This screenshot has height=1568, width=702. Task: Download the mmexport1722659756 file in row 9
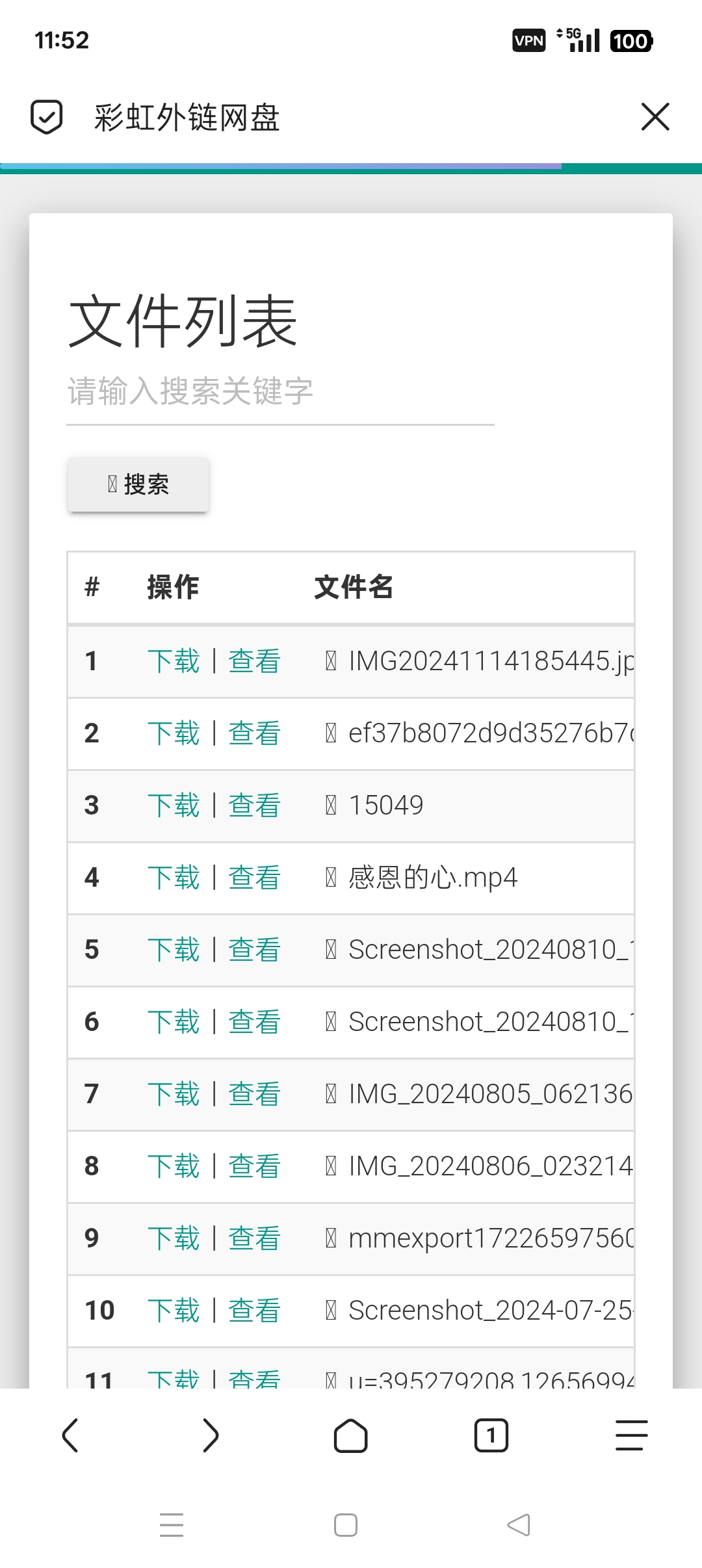click(x=174, y=1238)
